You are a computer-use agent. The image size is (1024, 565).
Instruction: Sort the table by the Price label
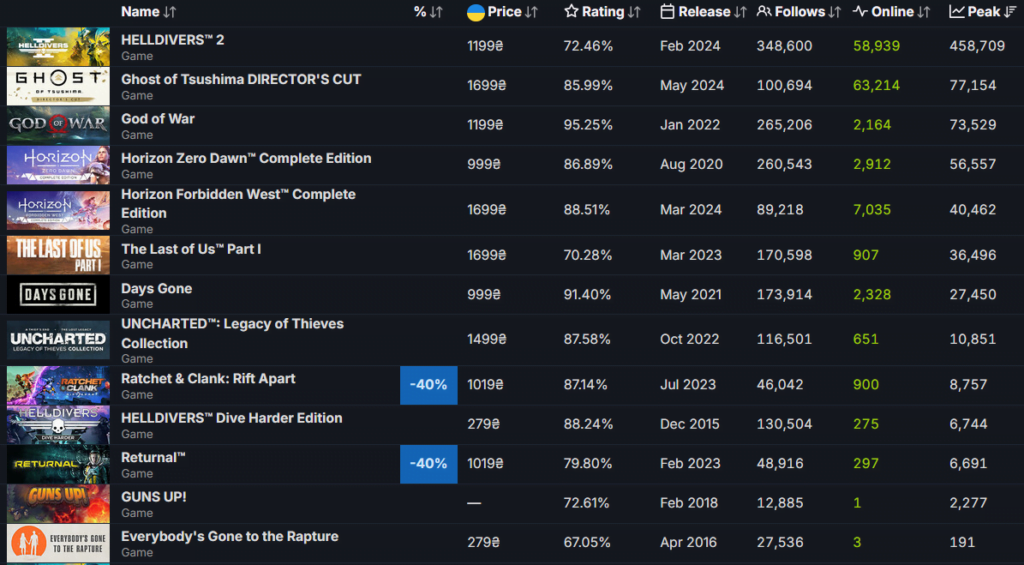[x=504, y=12]
